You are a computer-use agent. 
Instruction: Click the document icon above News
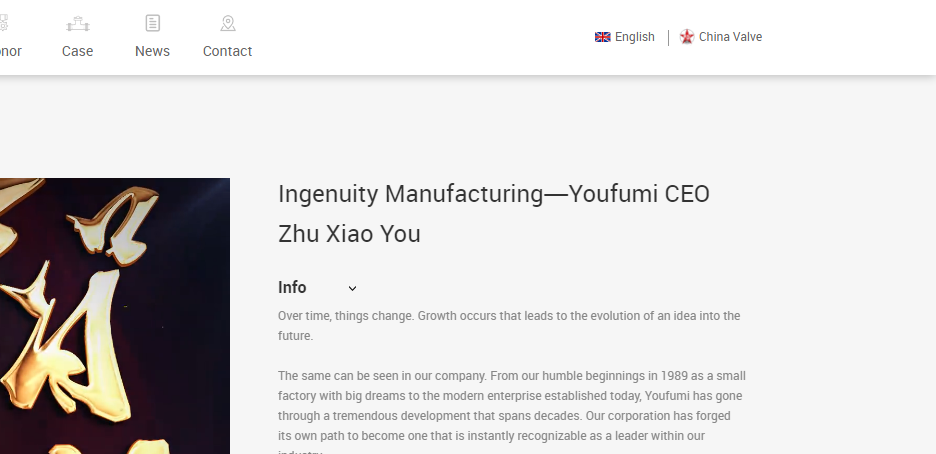pos(153,23)
